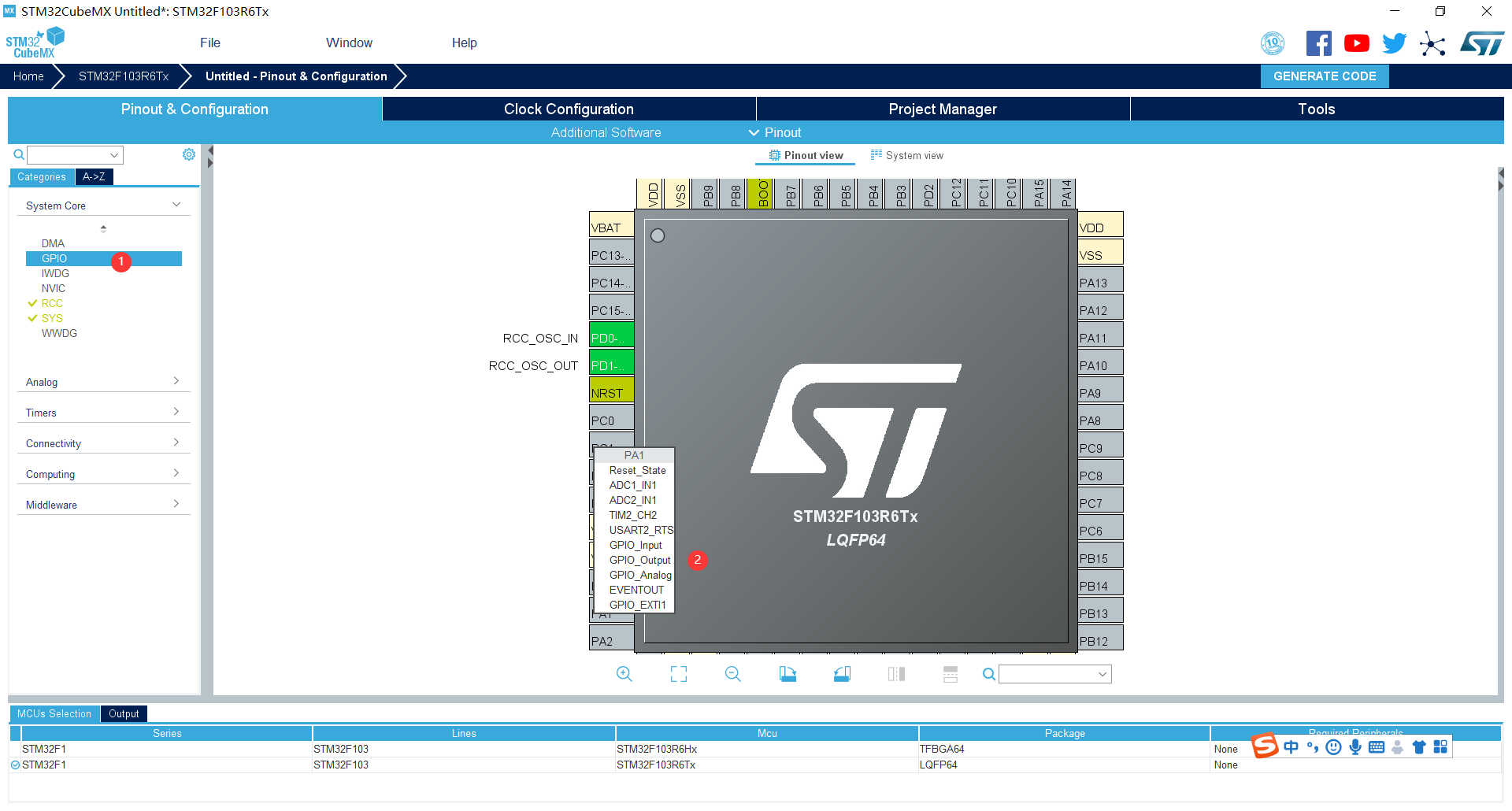Toggle the Sogou punctuation mode

(1312, 747)
